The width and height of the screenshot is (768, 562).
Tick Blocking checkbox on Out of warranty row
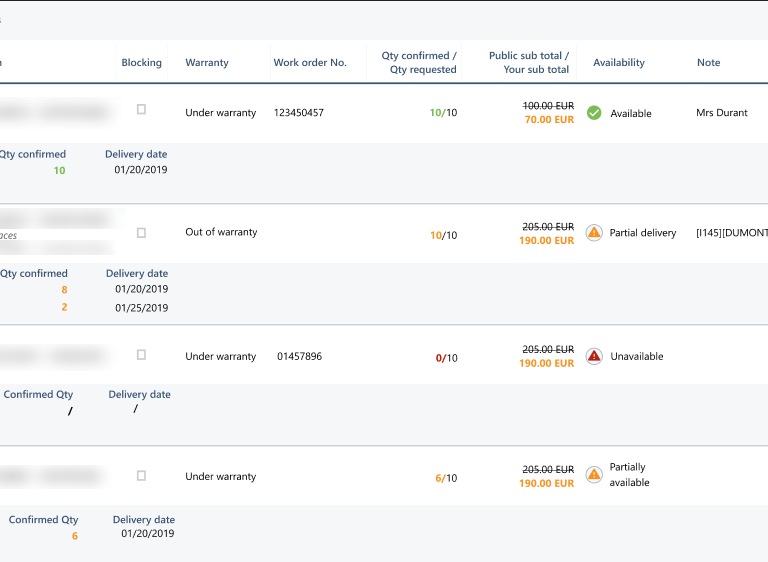(141, 233)
